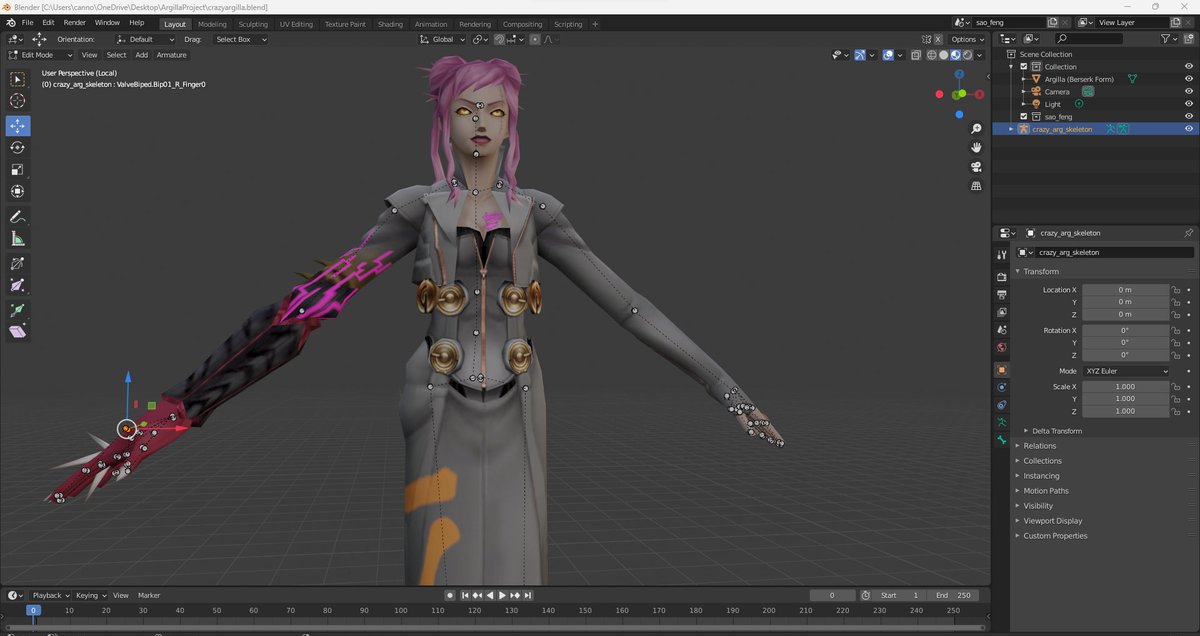The height and width of the screenshot is (636, 1200).
Task: Click the Z axis on navigation gizmo
Action: (x=959, y=74)
